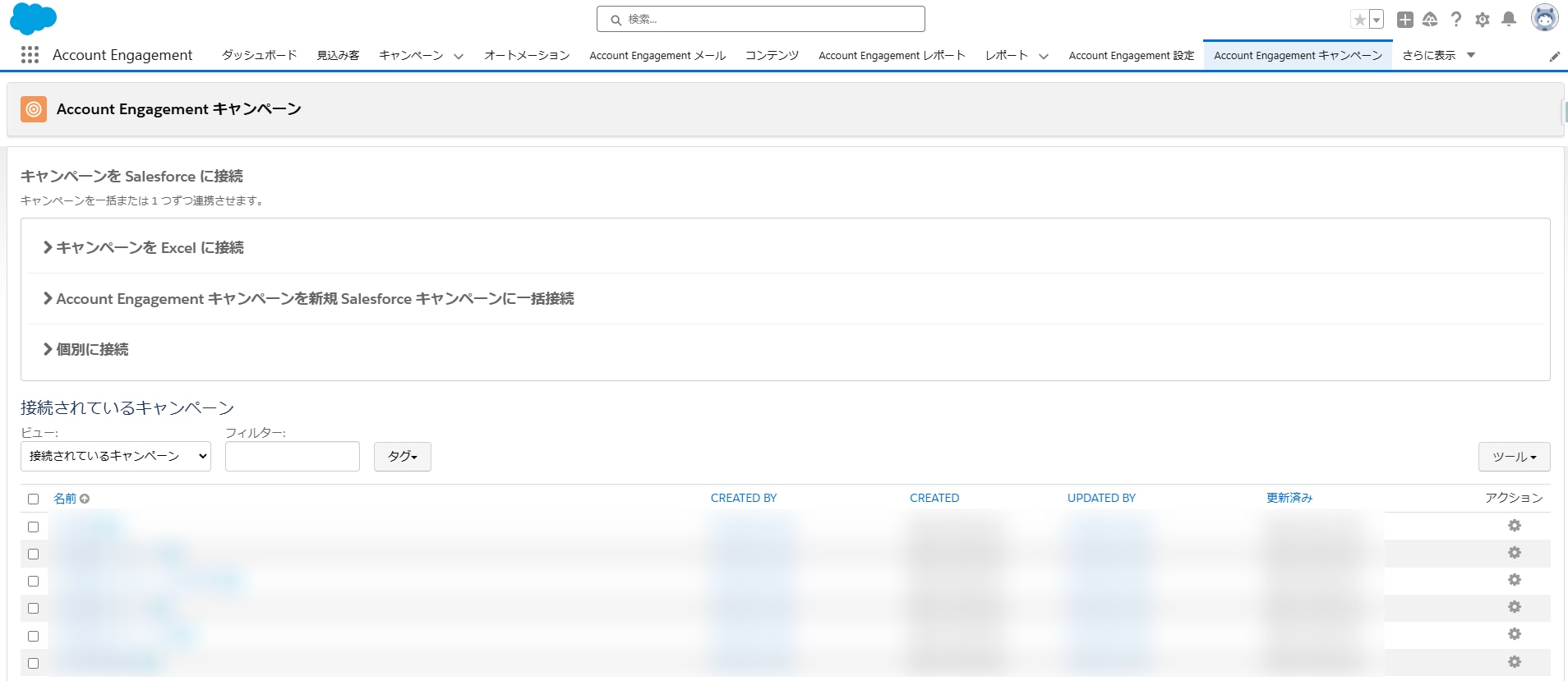Screen dimensions: 1568x681
Task: Check the first campaign row checkbox
Action: point(33,527)
